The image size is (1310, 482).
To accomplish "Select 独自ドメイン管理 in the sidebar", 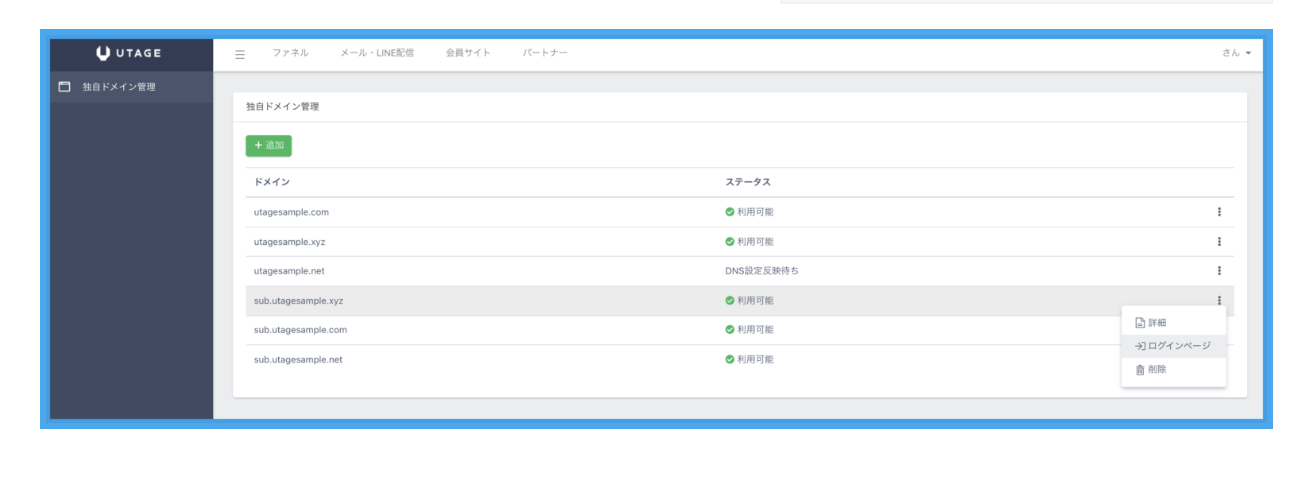I will point(119,87).
